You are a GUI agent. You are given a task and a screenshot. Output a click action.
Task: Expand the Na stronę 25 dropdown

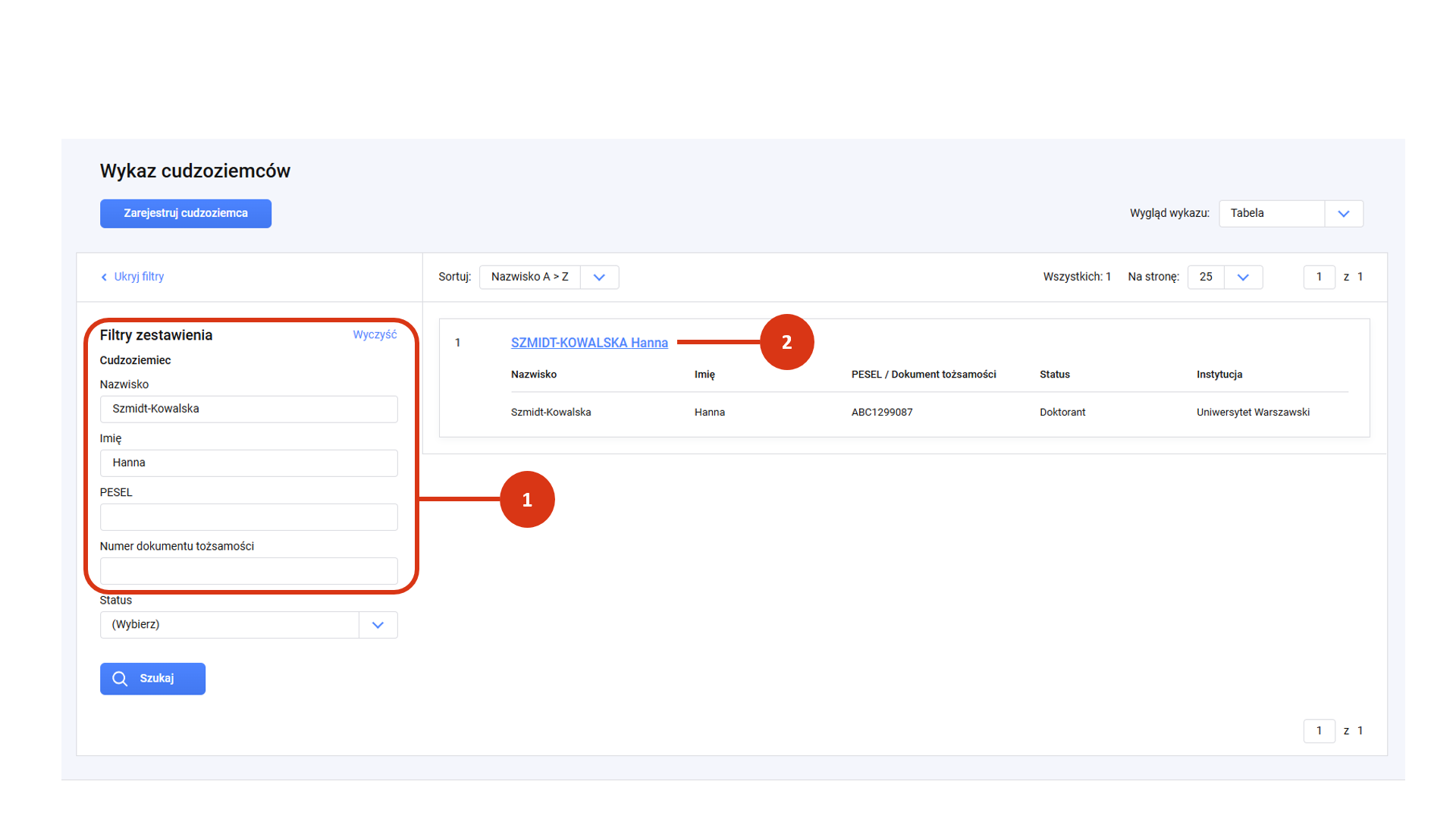(x=1206, y=277)
